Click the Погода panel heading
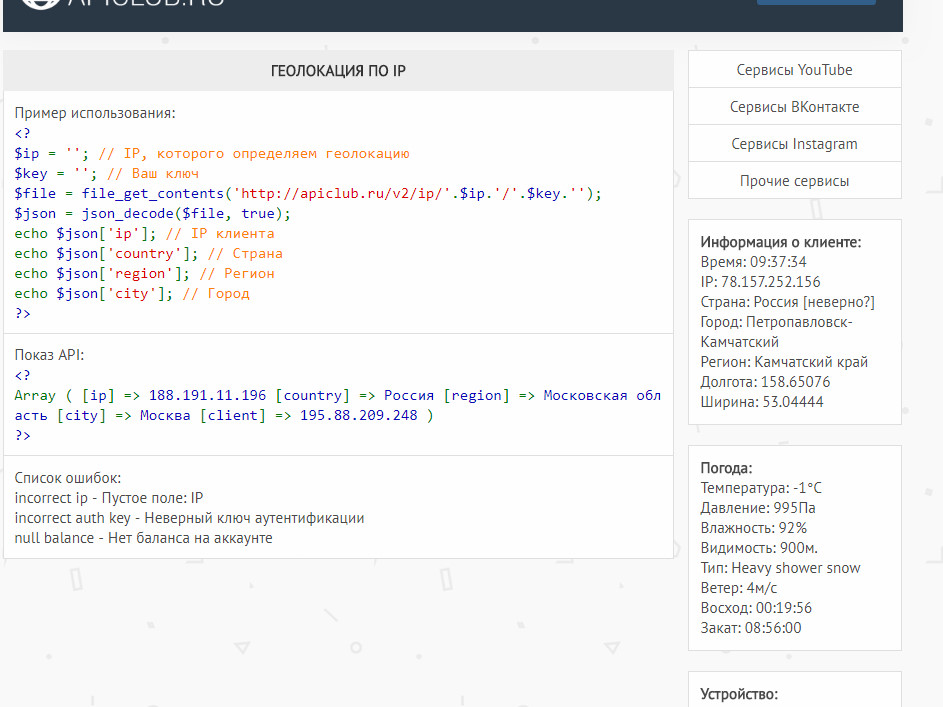The image size is (943, 707). (726, 468)
